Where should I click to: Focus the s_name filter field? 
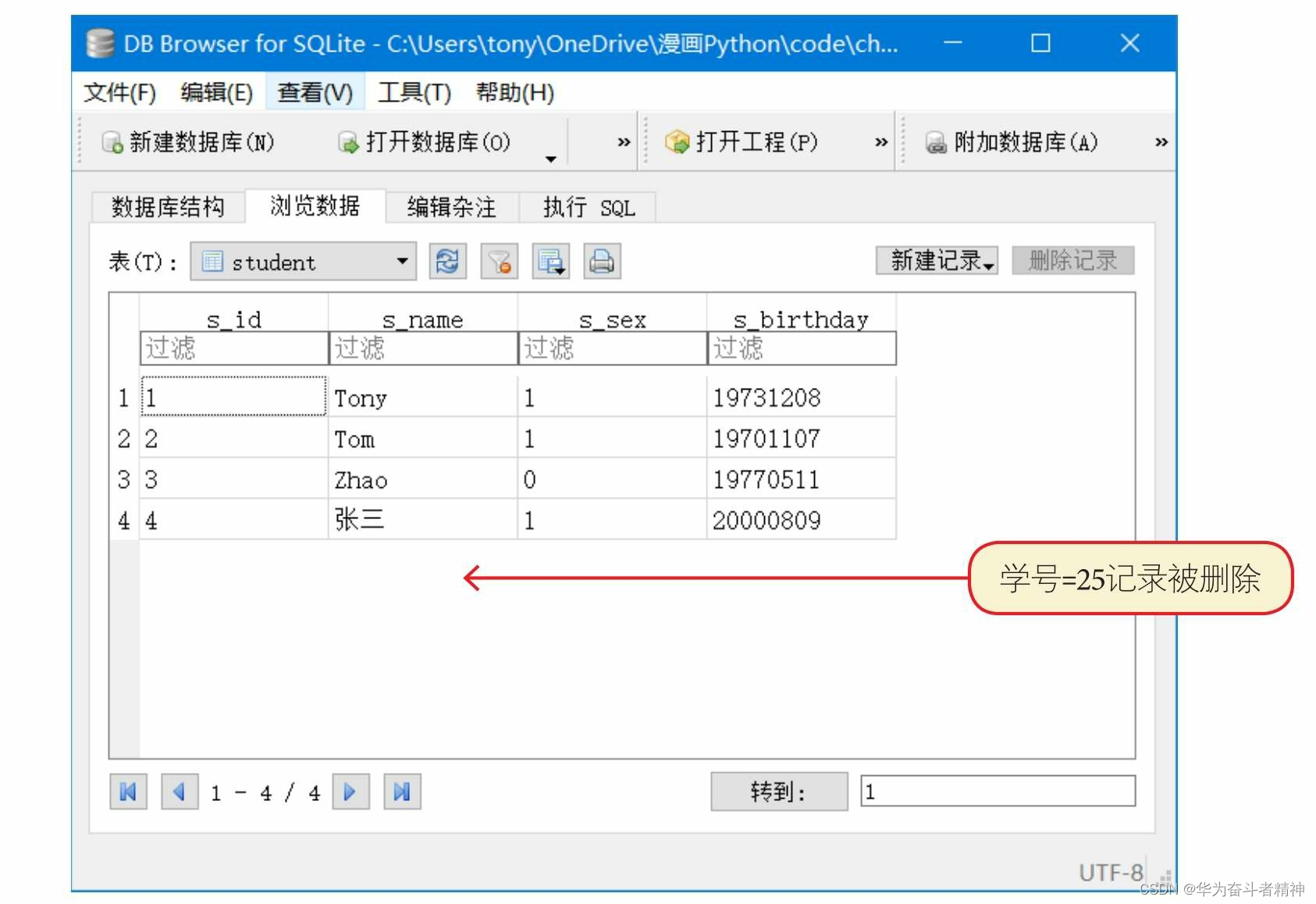click(x=423, y=348)
